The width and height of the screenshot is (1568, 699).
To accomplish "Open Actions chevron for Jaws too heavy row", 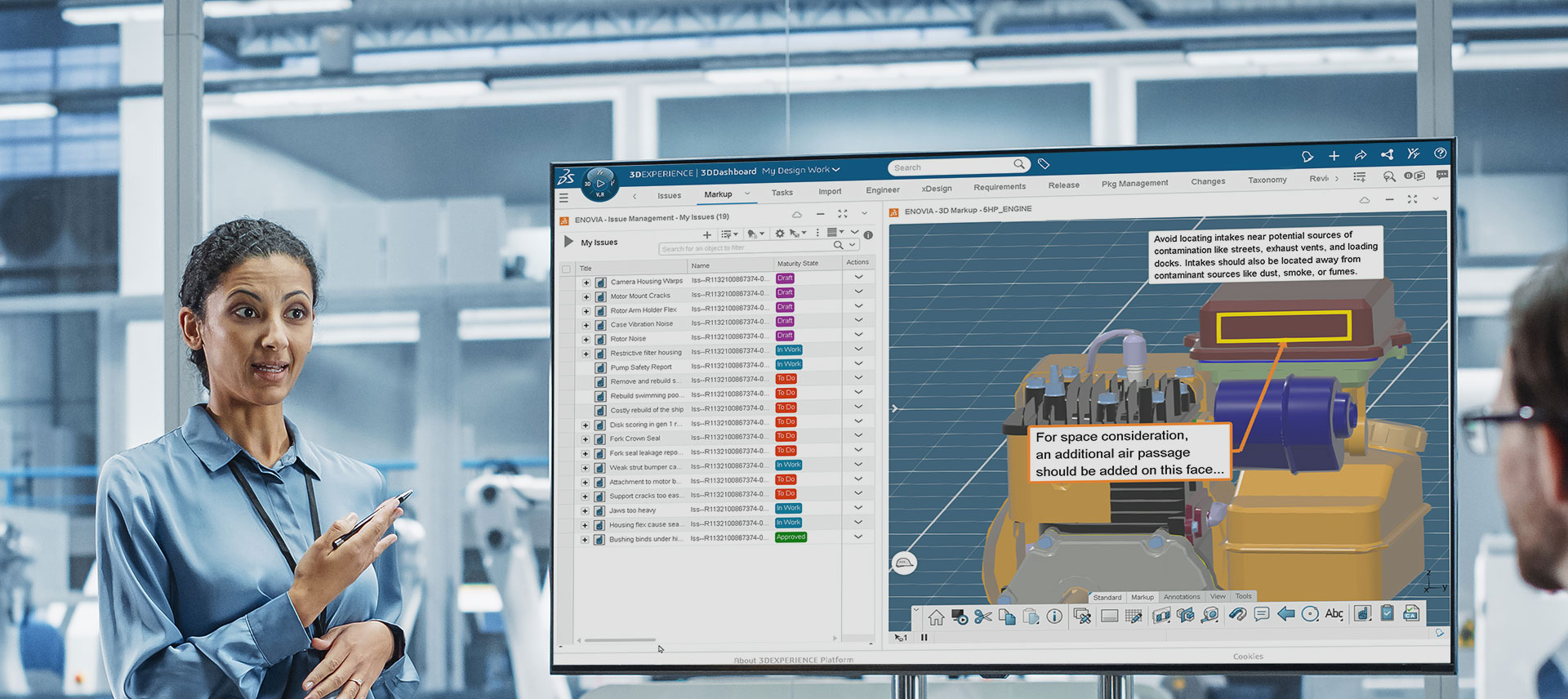I will (858, 507).
